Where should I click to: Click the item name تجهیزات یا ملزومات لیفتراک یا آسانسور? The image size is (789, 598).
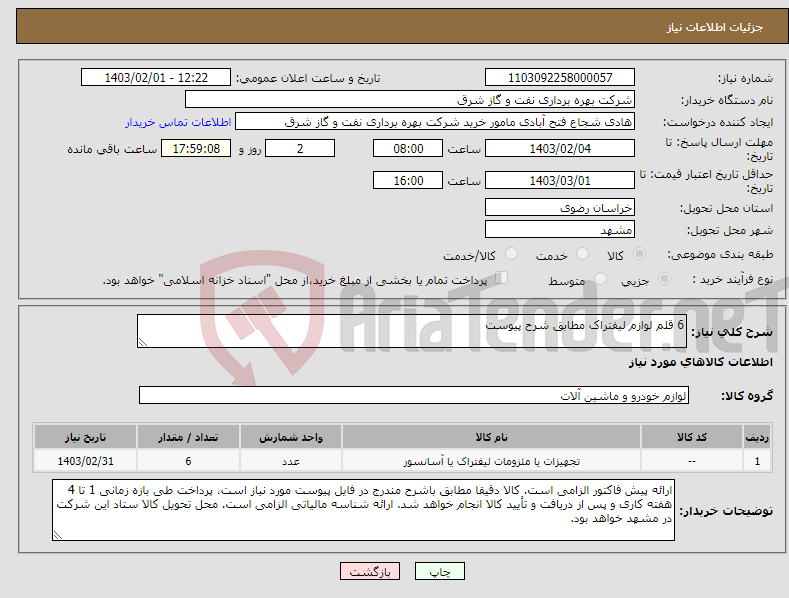pos(491,461)
